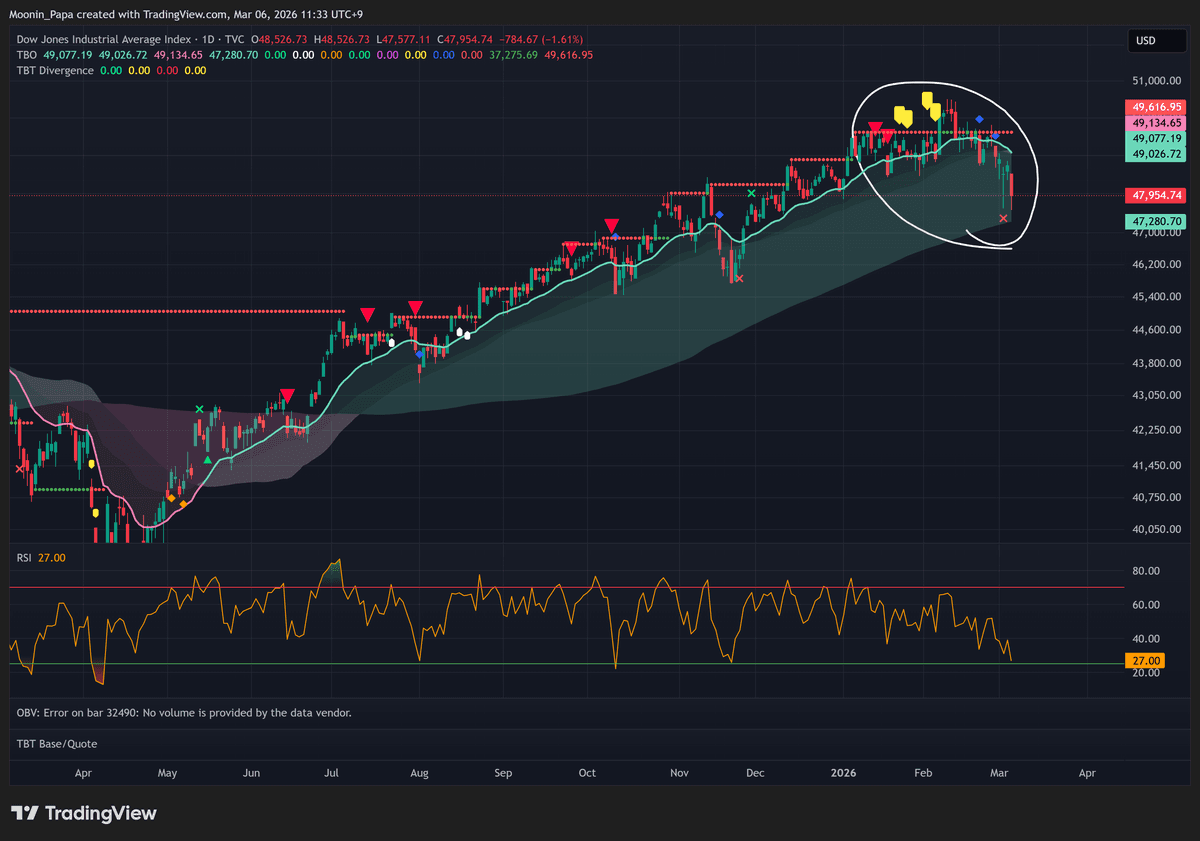Screen dimensions: 1200x841
Task: Click the 46,200.00 price axis label
Action: pos(1158,265)
